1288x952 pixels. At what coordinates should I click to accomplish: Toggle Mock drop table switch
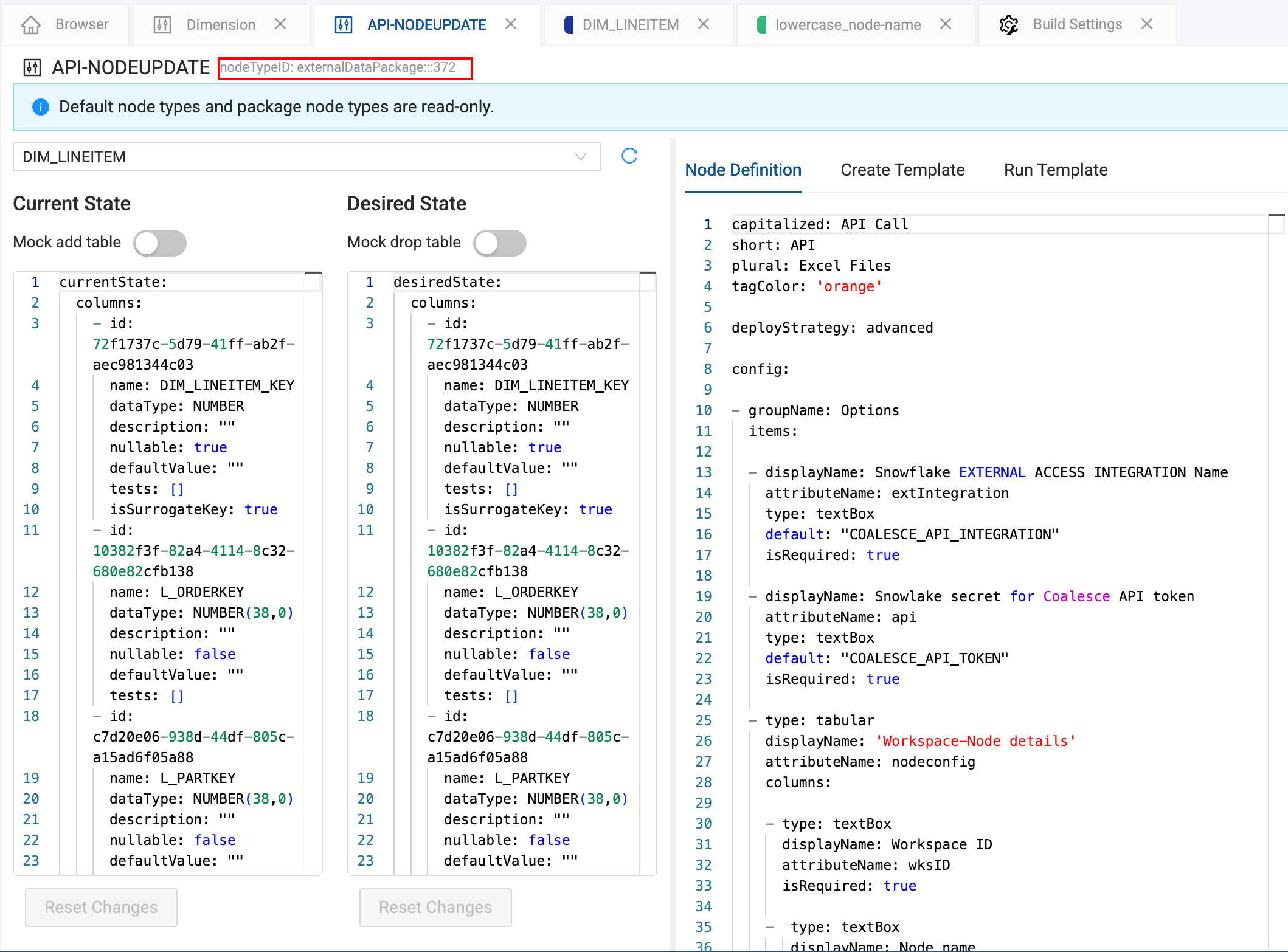click(500, 243)
